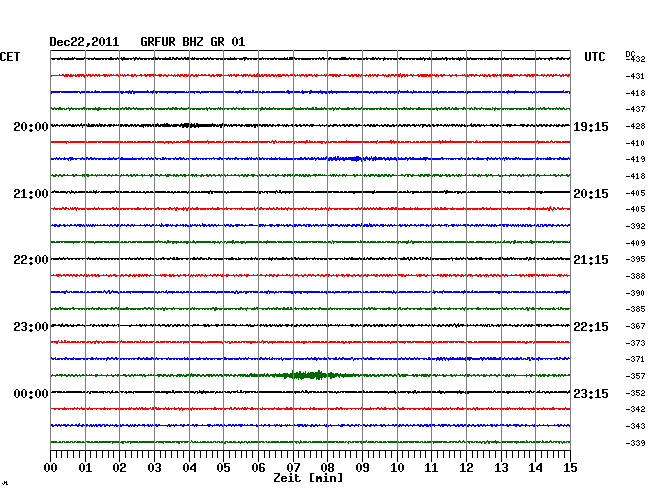
Task: Click the 01 minute tick label
Action: coord(85,468)
